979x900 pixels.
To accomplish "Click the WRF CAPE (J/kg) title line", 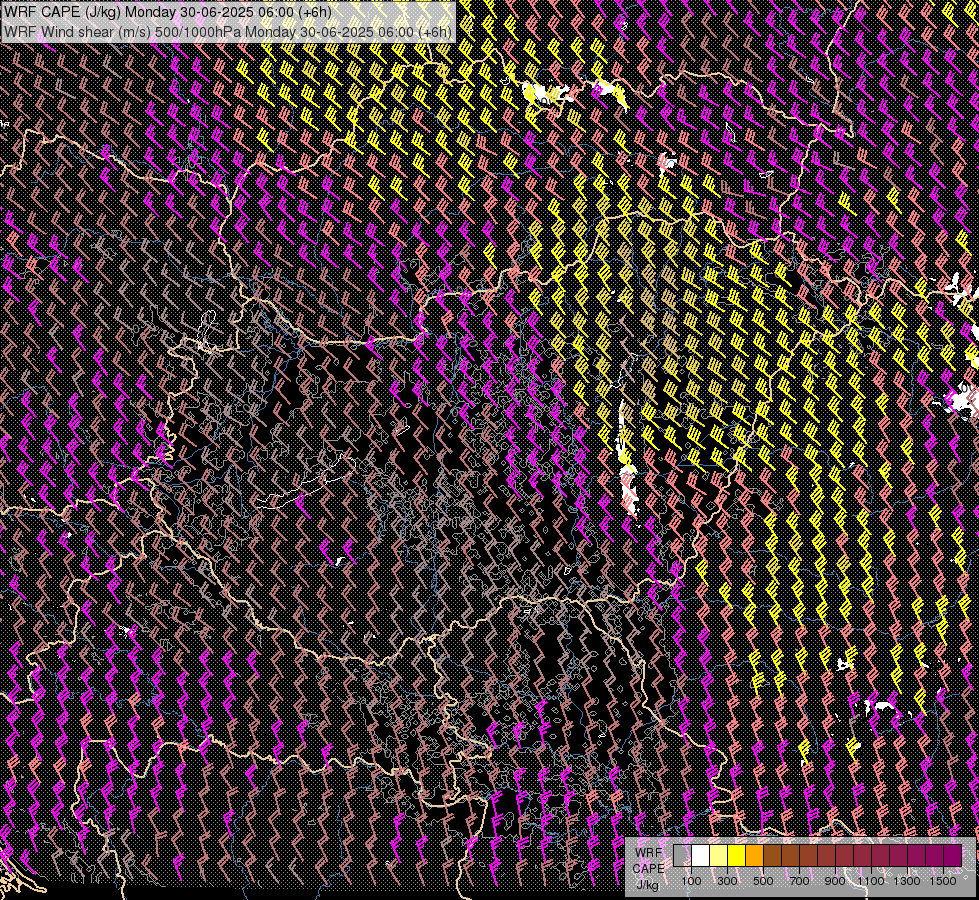I will [x=167, y=12].
